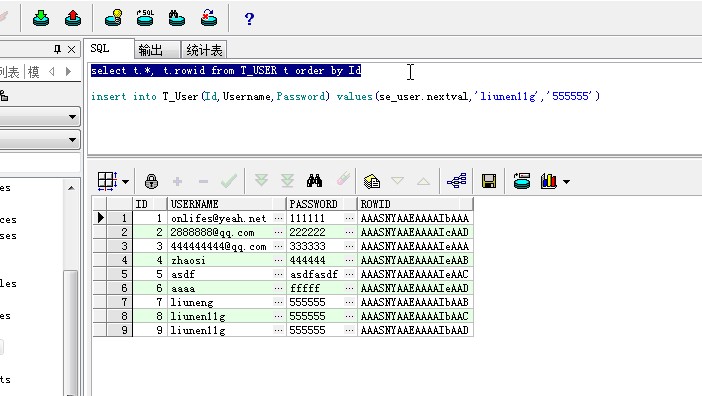Click the Query by Example binoculars icon
Image resolution: width=702 pixels, height=396 pixels.
[x=314, y=181]
